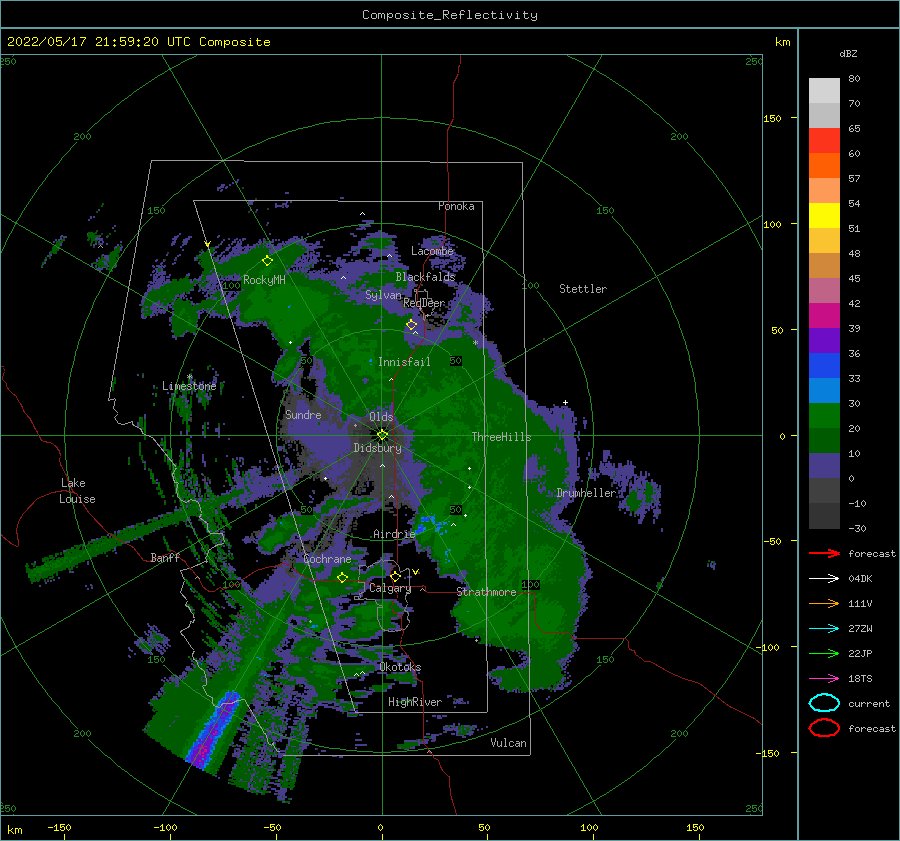Image resolution: width=900 pixels, height=841 pixels.
Task: Click the HighRiver label
Action: coord(415,702)
